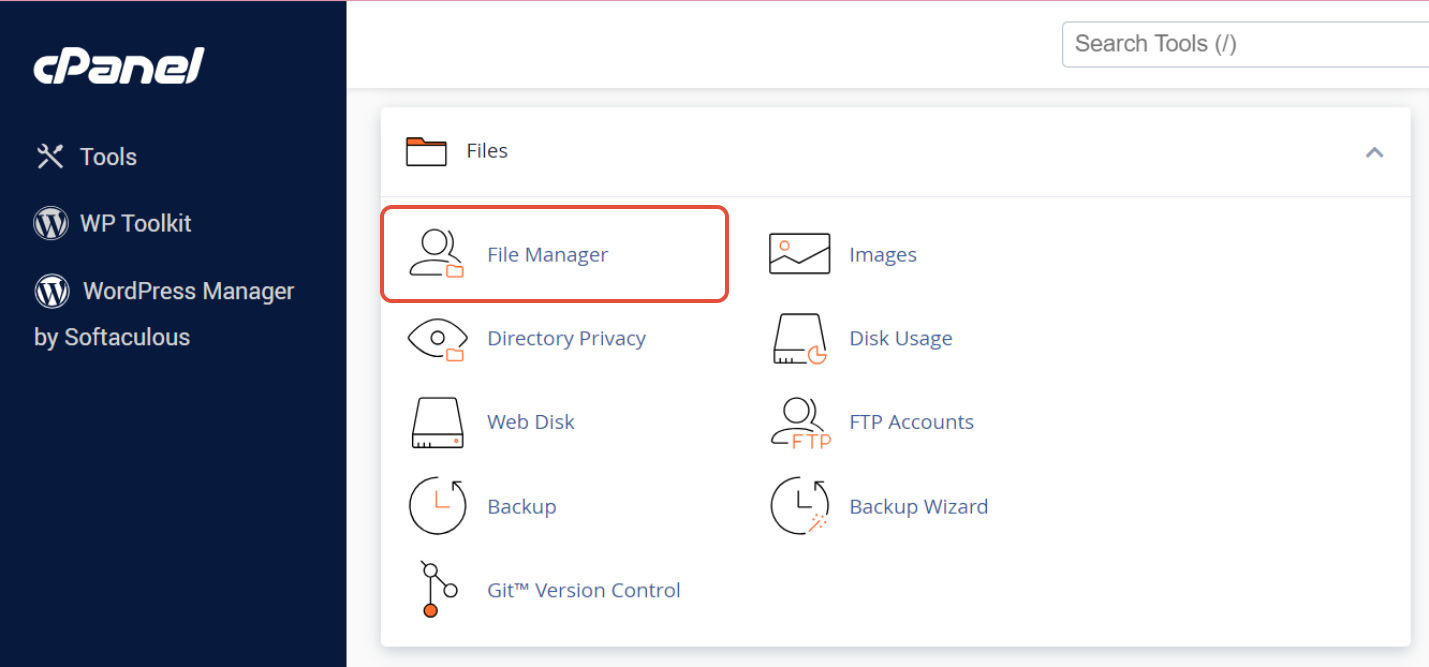Click the Tools wrench icon in the sidebar

tap(50, 156)
